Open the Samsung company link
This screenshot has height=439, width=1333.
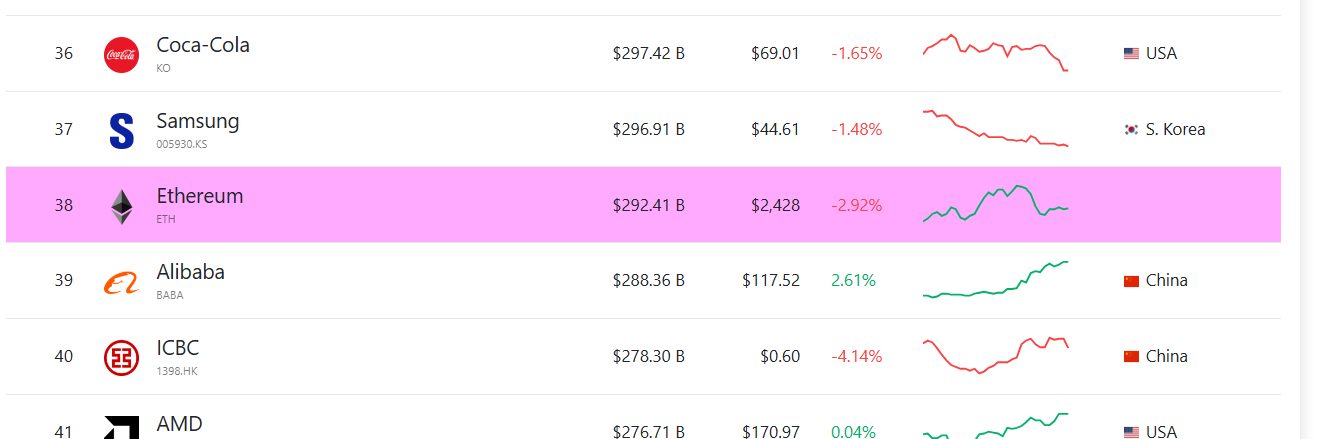point(198,121)
